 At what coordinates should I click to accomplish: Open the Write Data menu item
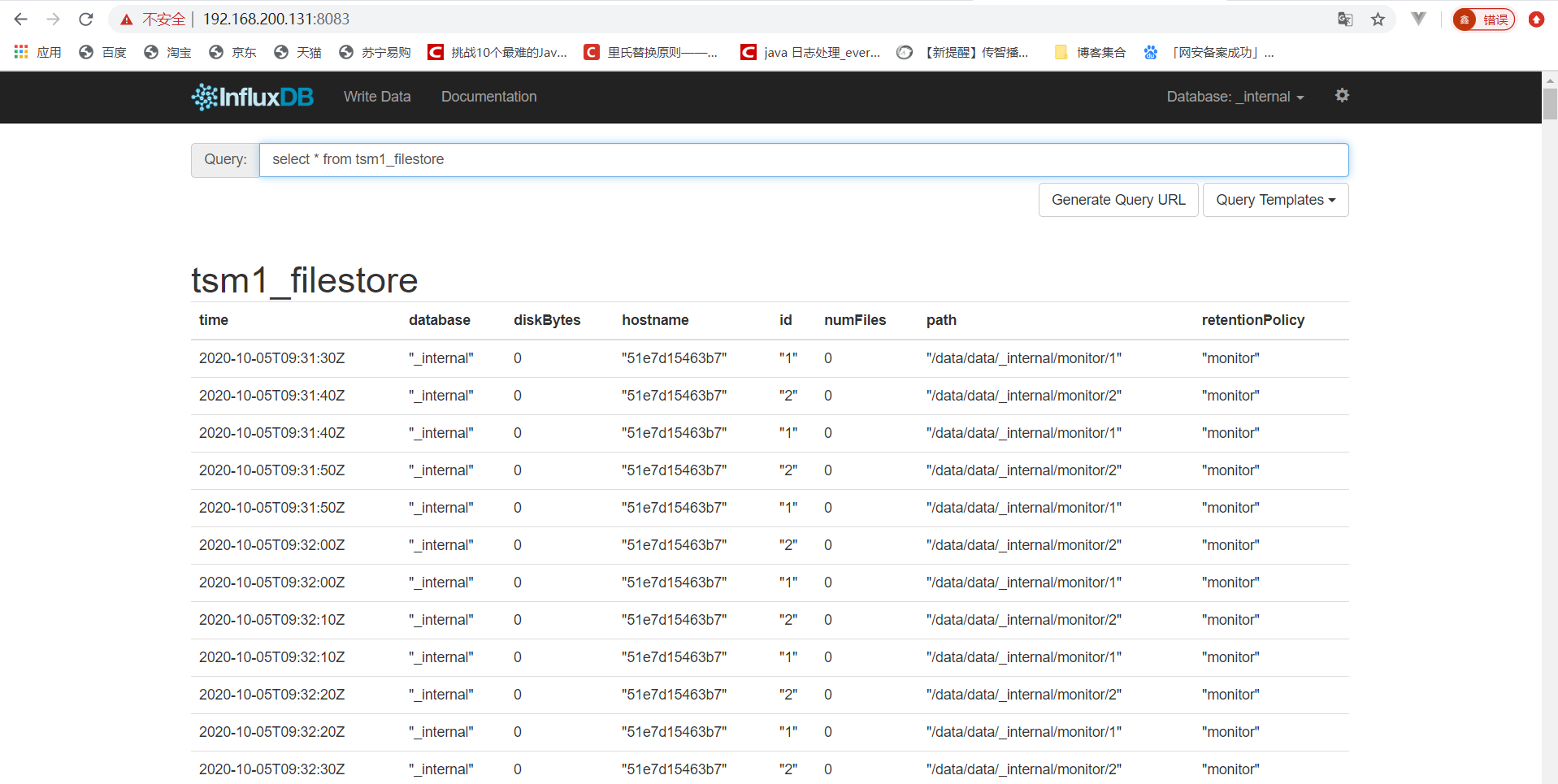coord(377,97)
